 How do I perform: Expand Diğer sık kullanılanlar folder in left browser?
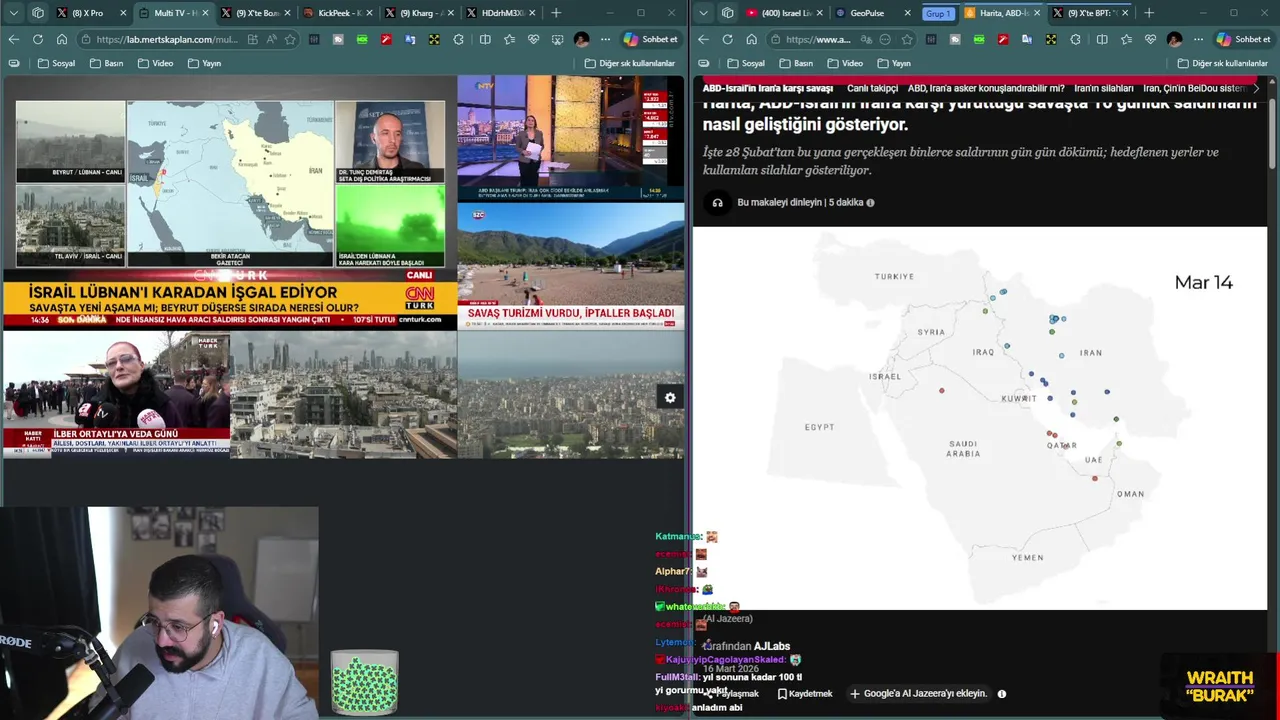(630, 63)
